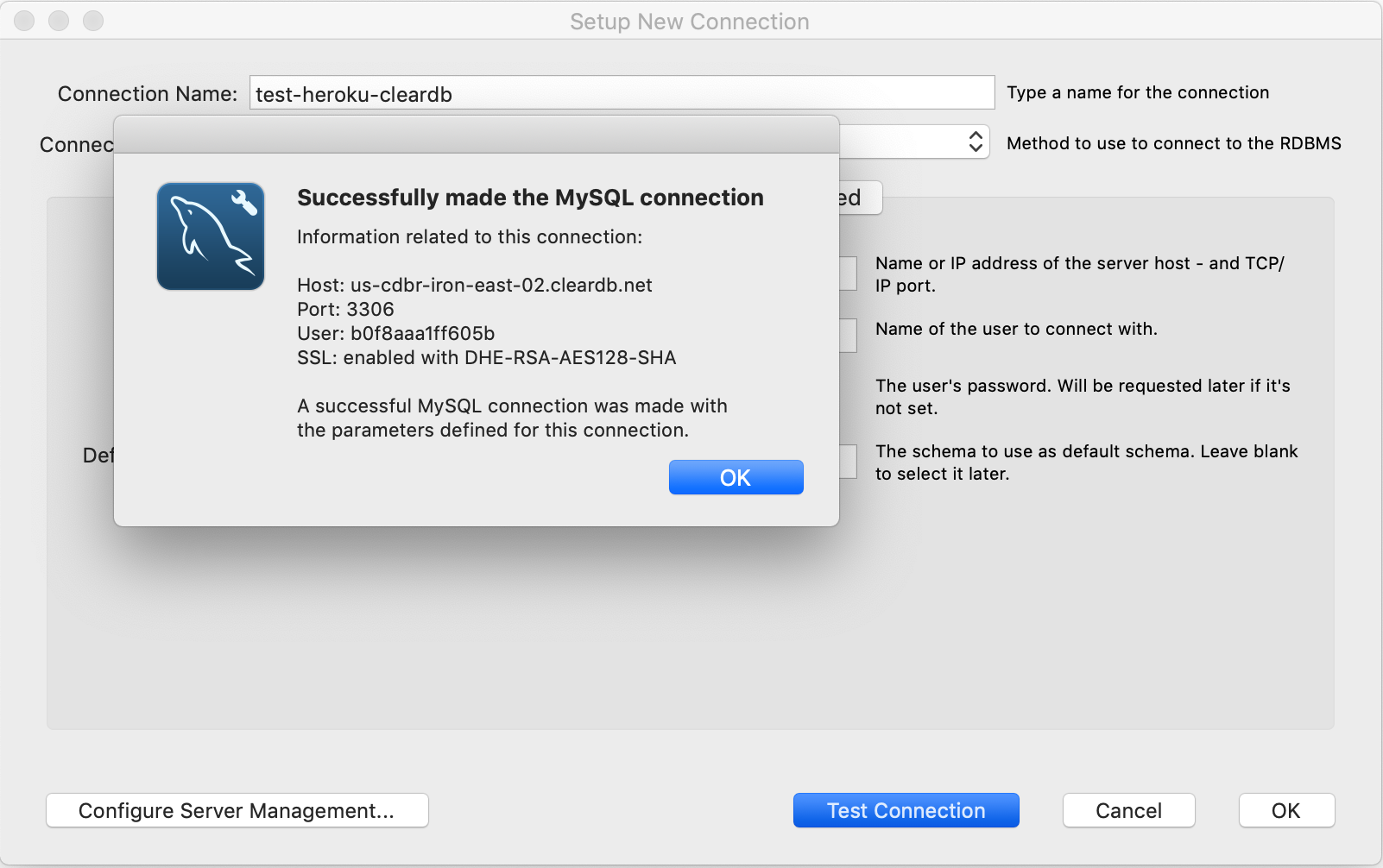Screen dimensions: 1383x868
Task: Click the default schema field behind the dialog
Action: coord(849,462)
